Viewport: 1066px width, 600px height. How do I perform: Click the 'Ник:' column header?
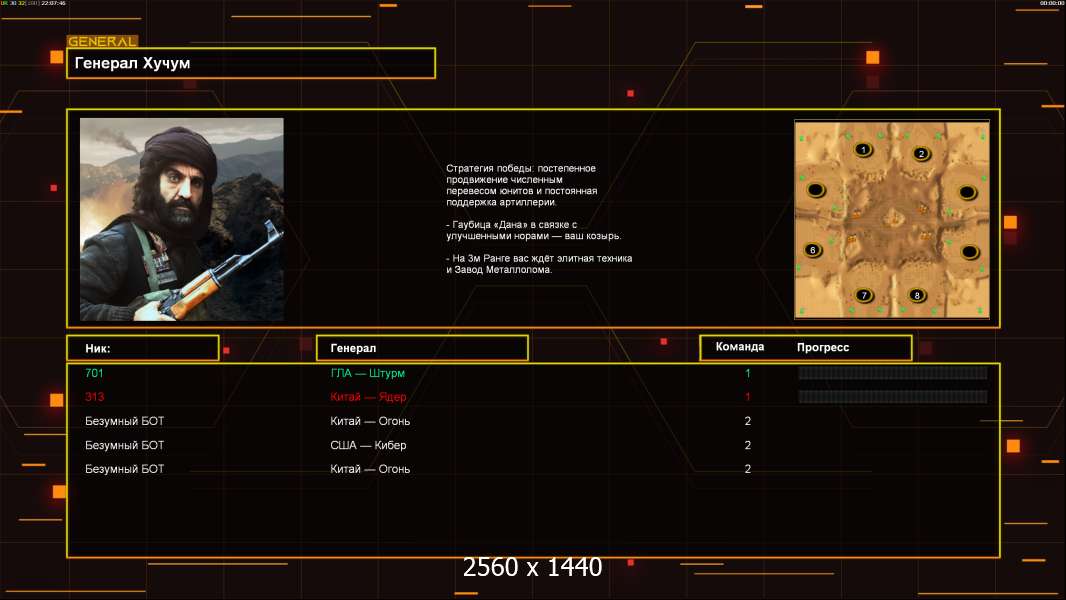tap(143, 348)
